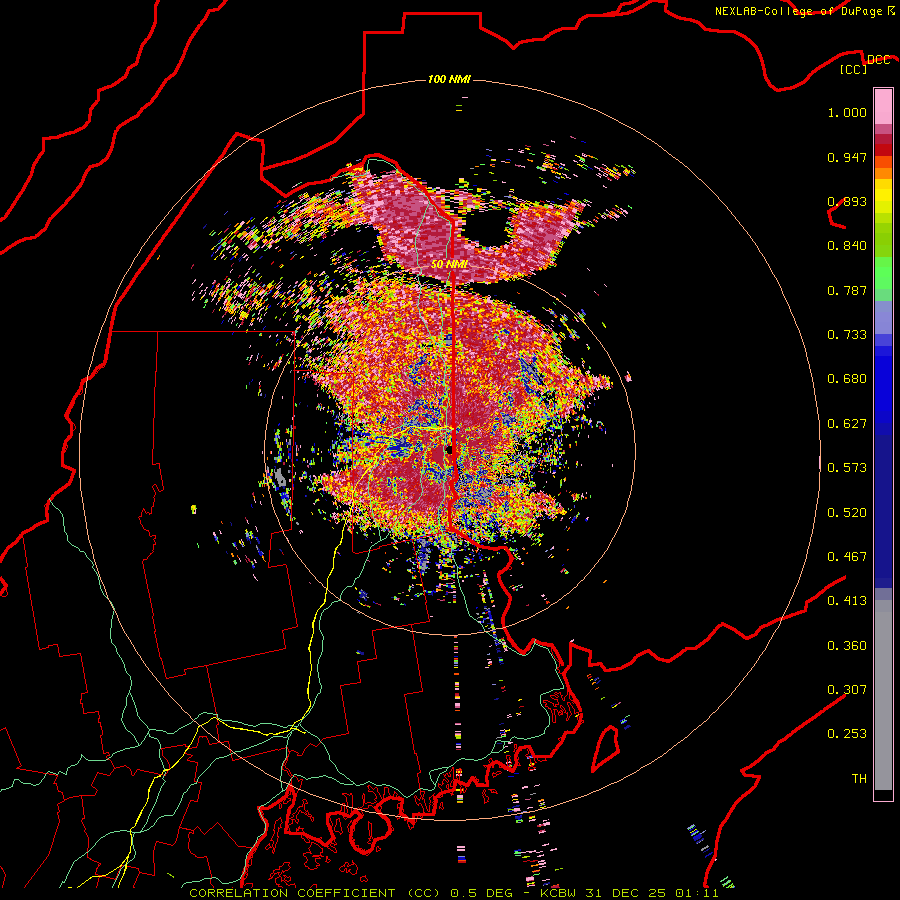This screenshot has height=900, width=900.
Task: Click the '01:11' timestamp text
Action: pos(697,893)
